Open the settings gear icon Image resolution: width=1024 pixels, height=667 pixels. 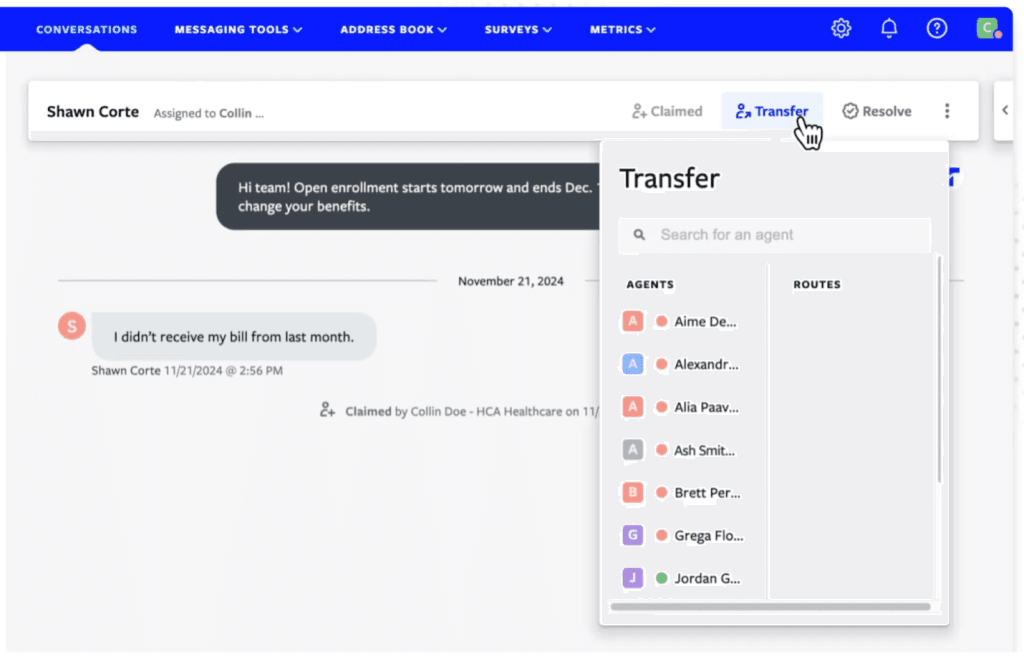point(841,29)
